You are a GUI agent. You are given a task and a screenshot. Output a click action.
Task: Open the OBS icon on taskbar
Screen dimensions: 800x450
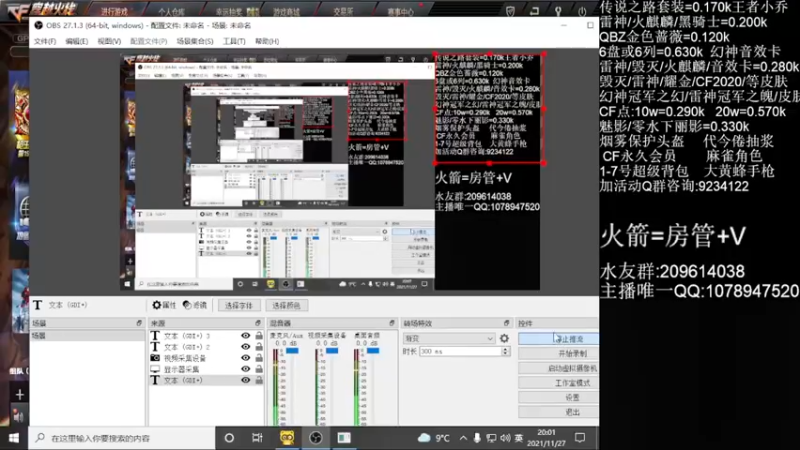pos(315,438)
